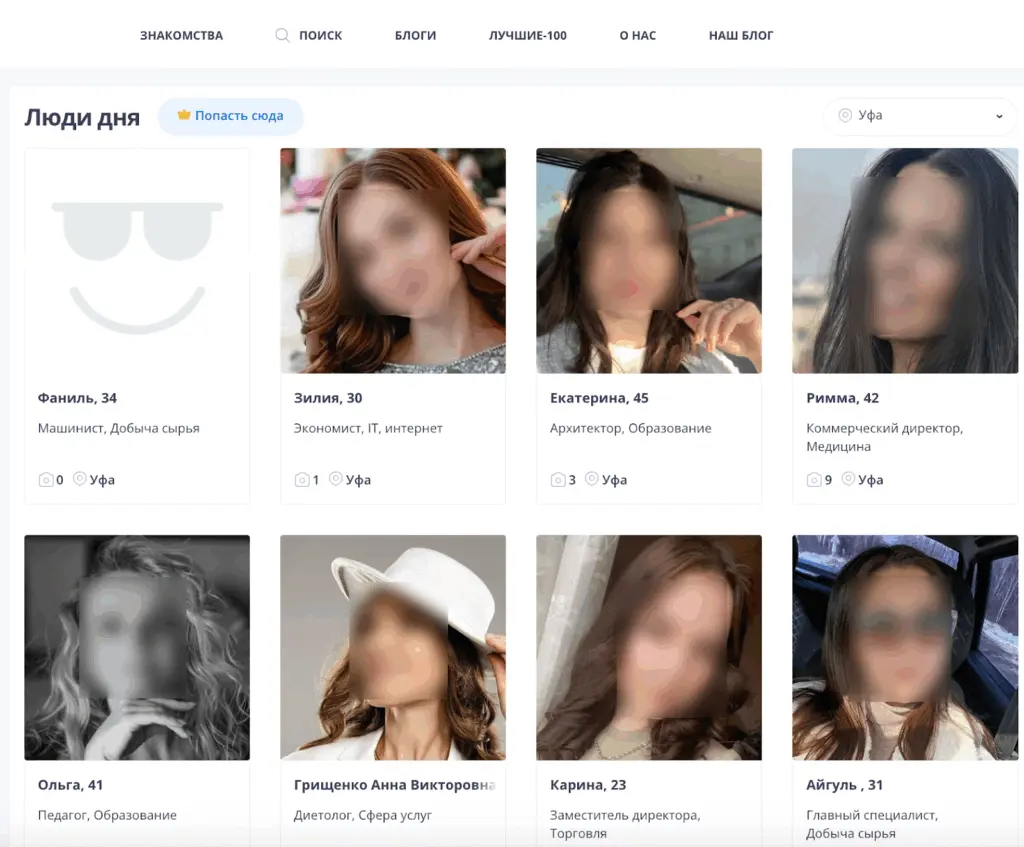Click the location pin on Екатерина's card
The image size is (1024, 847).
(592, 479)
